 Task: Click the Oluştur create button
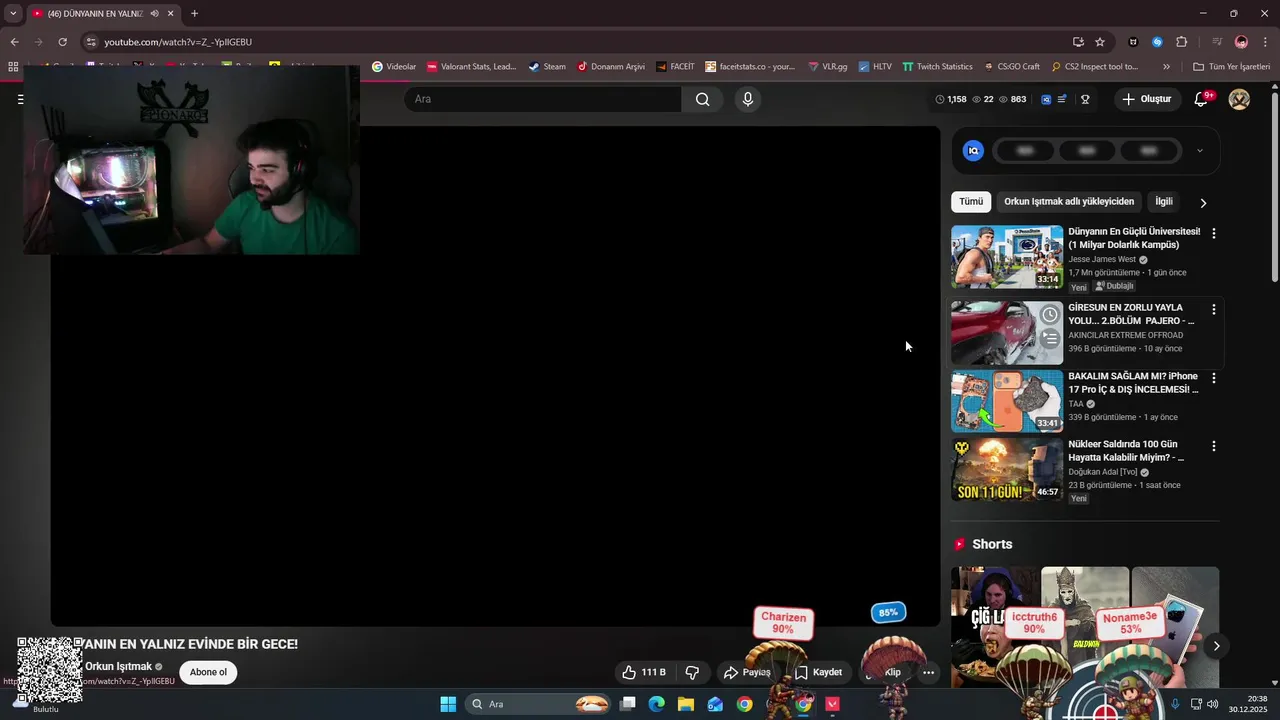tap(1147, 99)
